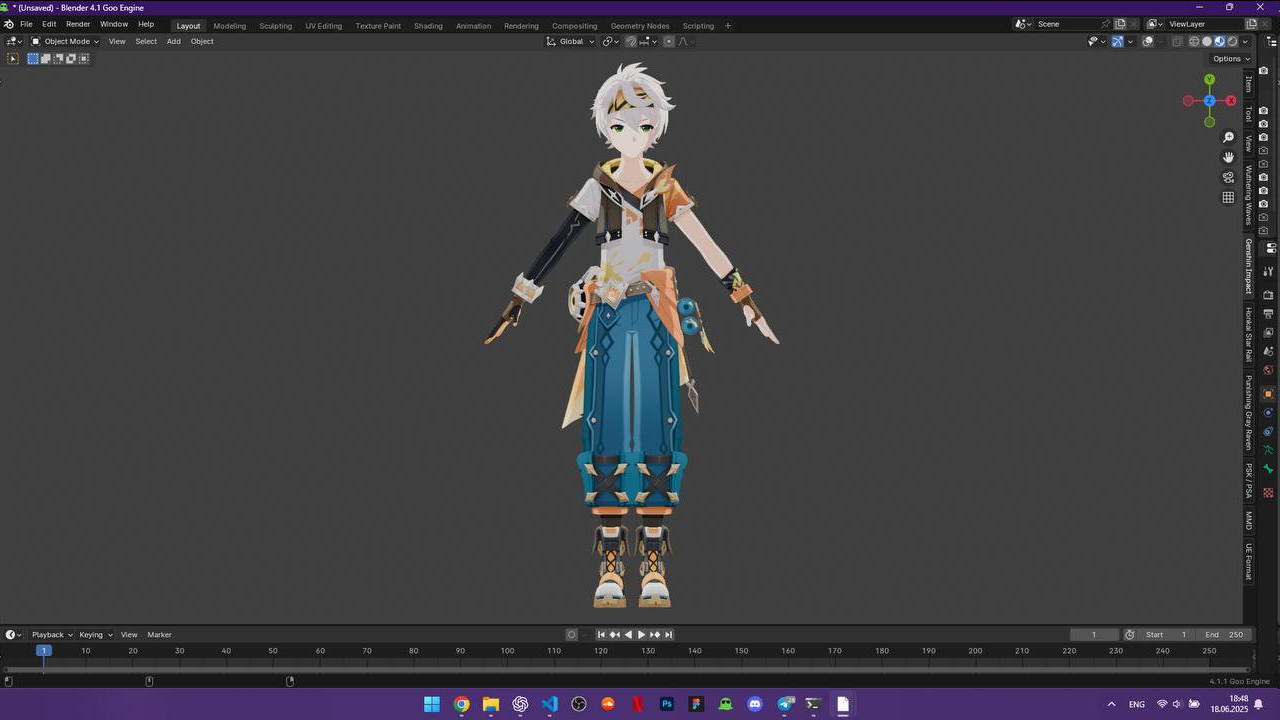Open the Add menu in viewport header
Viewport: 1280px width, 720px height.
(173, 41)
